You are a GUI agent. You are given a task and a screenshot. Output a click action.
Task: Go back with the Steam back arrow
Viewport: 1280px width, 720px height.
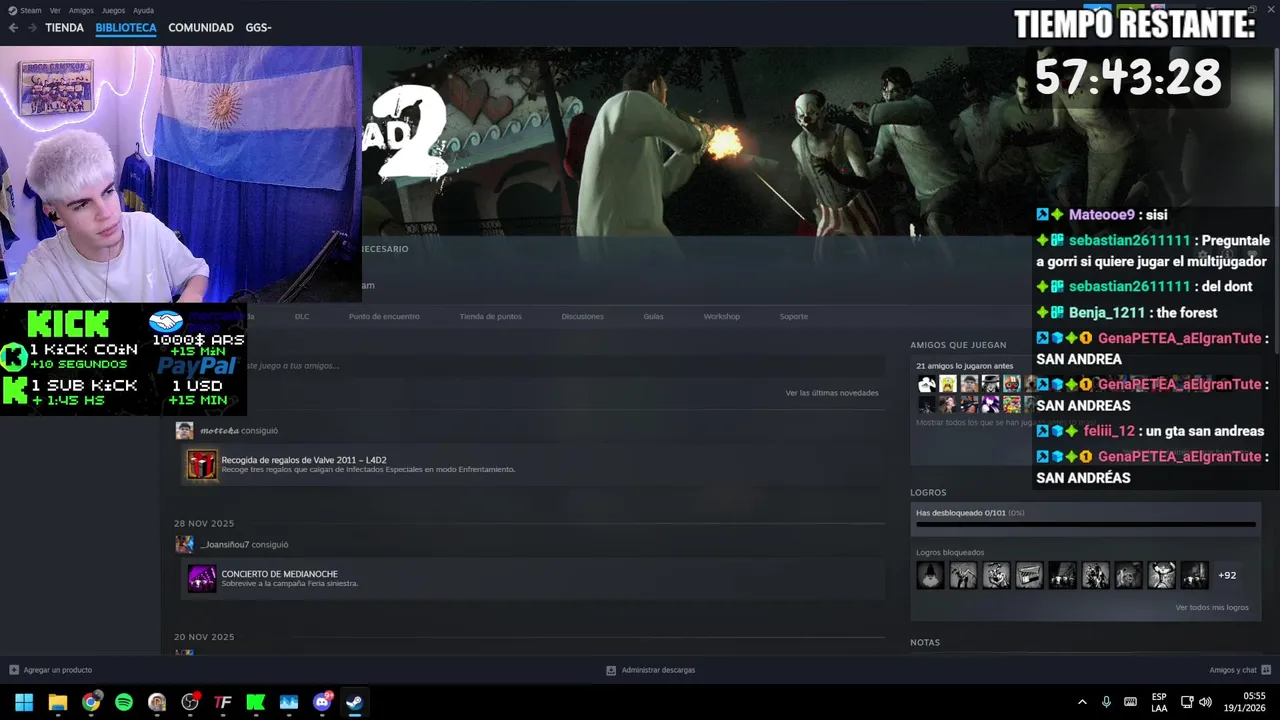(13, 28)
